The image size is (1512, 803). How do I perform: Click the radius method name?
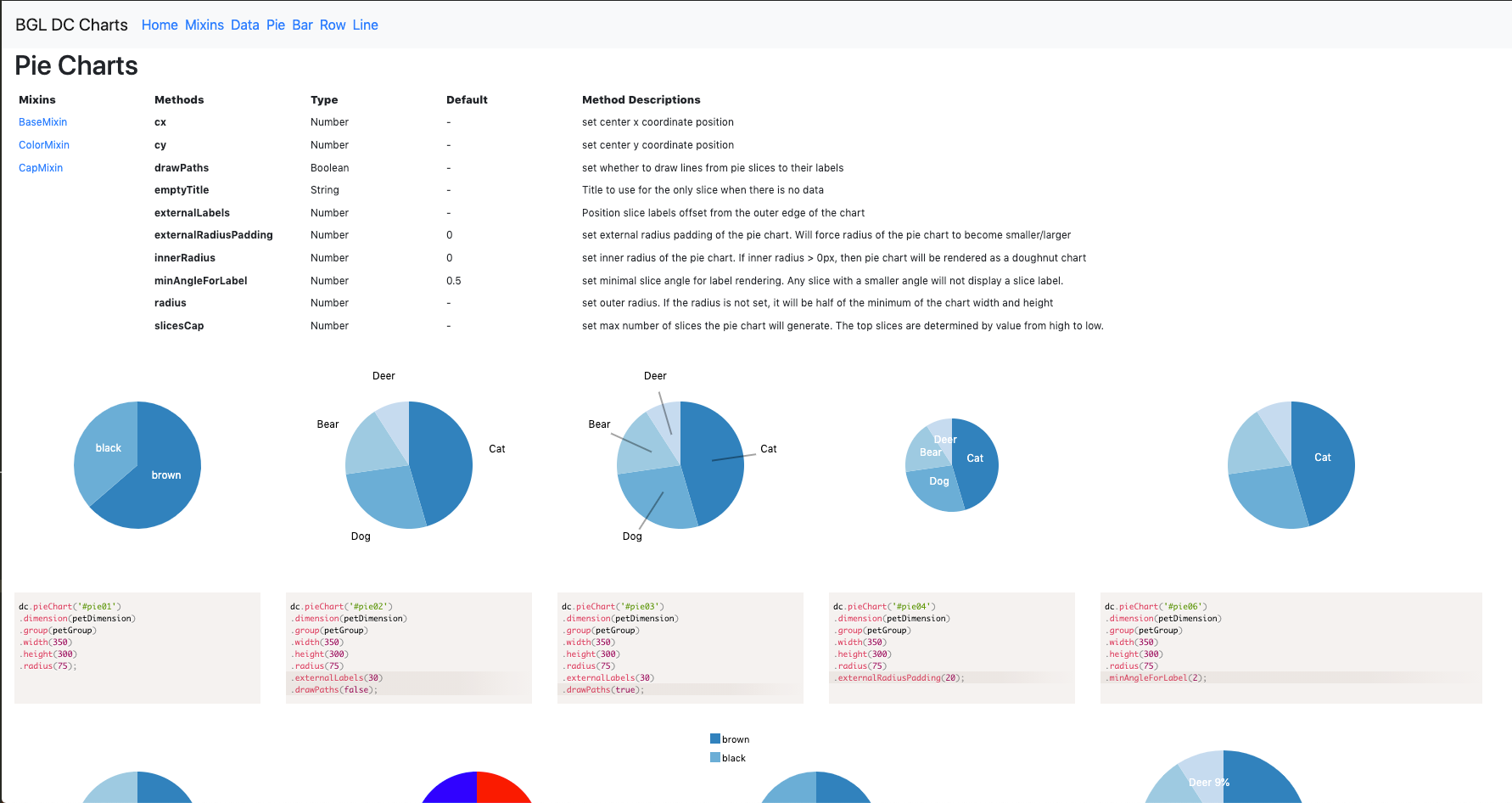[171, 303]
